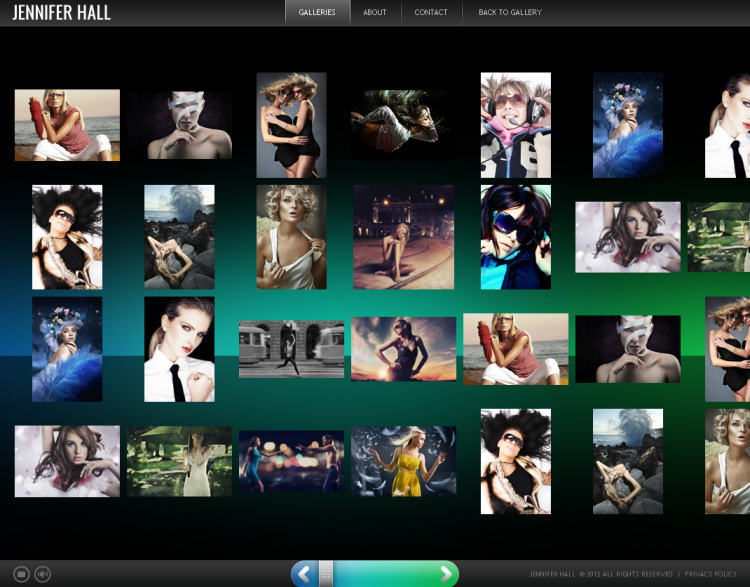Open the Privacy Policy link
Viewport: 750px width, 587px height.
click(711, 574)
